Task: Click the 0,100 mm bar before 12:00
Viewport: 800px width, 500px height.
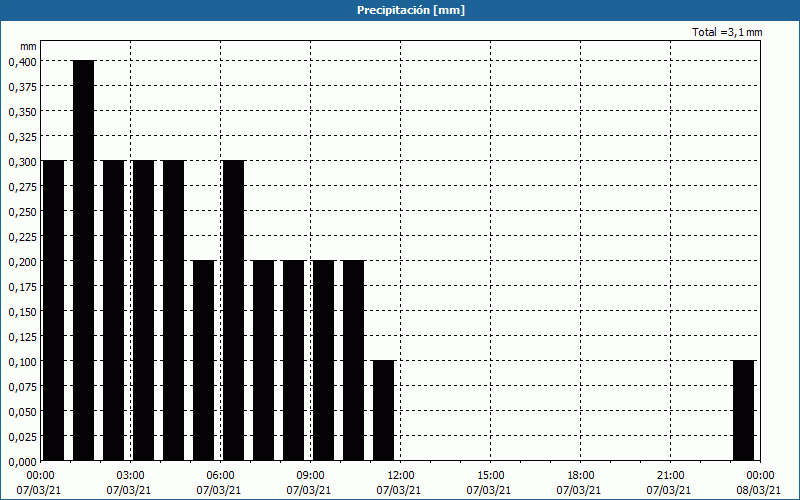Action: pyautogui.click(x=384, y=410)
